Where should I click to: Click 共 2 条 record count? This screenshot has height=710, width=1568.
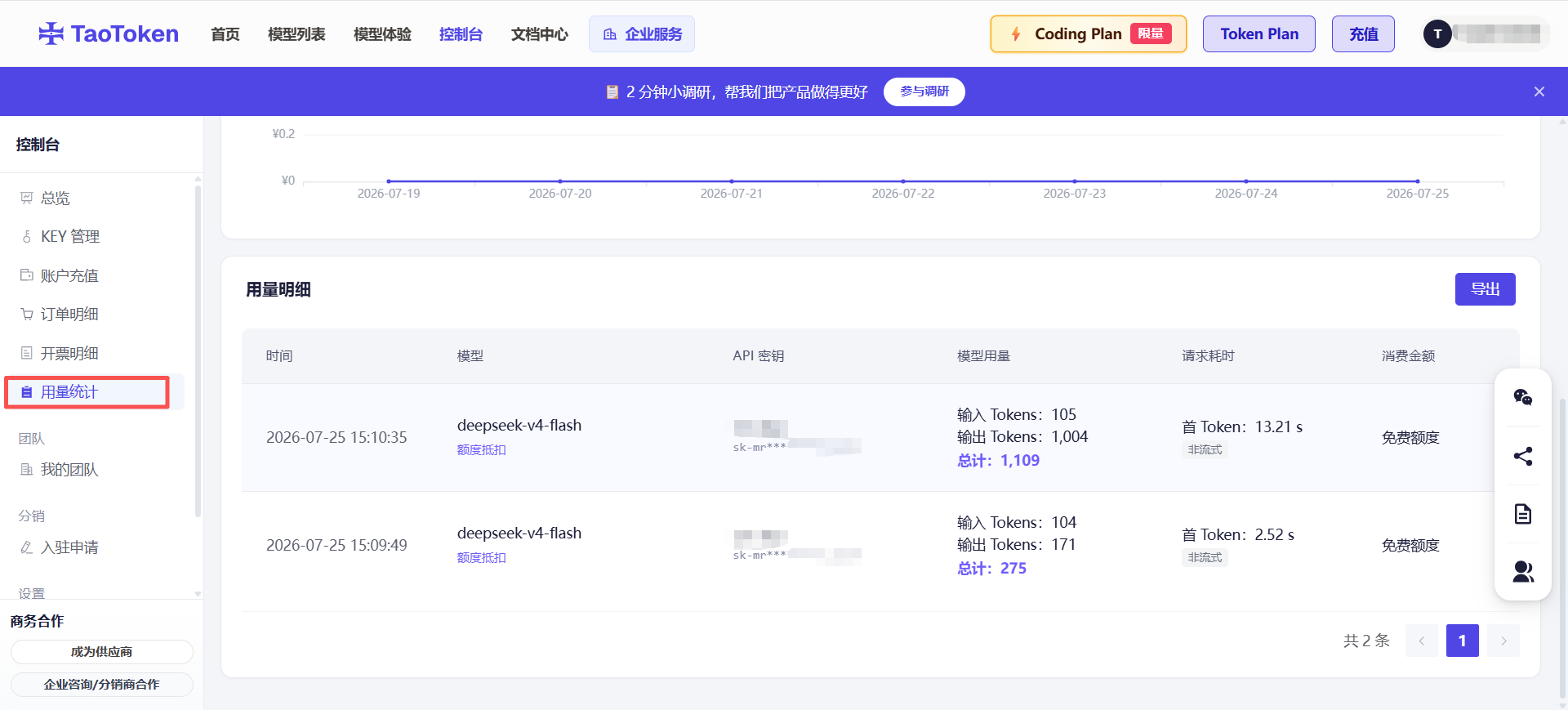tap(1366, 641)
